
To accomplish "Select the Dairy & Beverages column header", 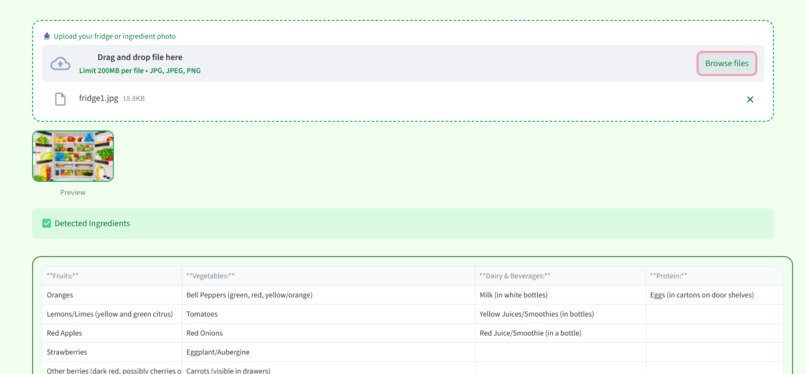I will click(x=560, y=276).
